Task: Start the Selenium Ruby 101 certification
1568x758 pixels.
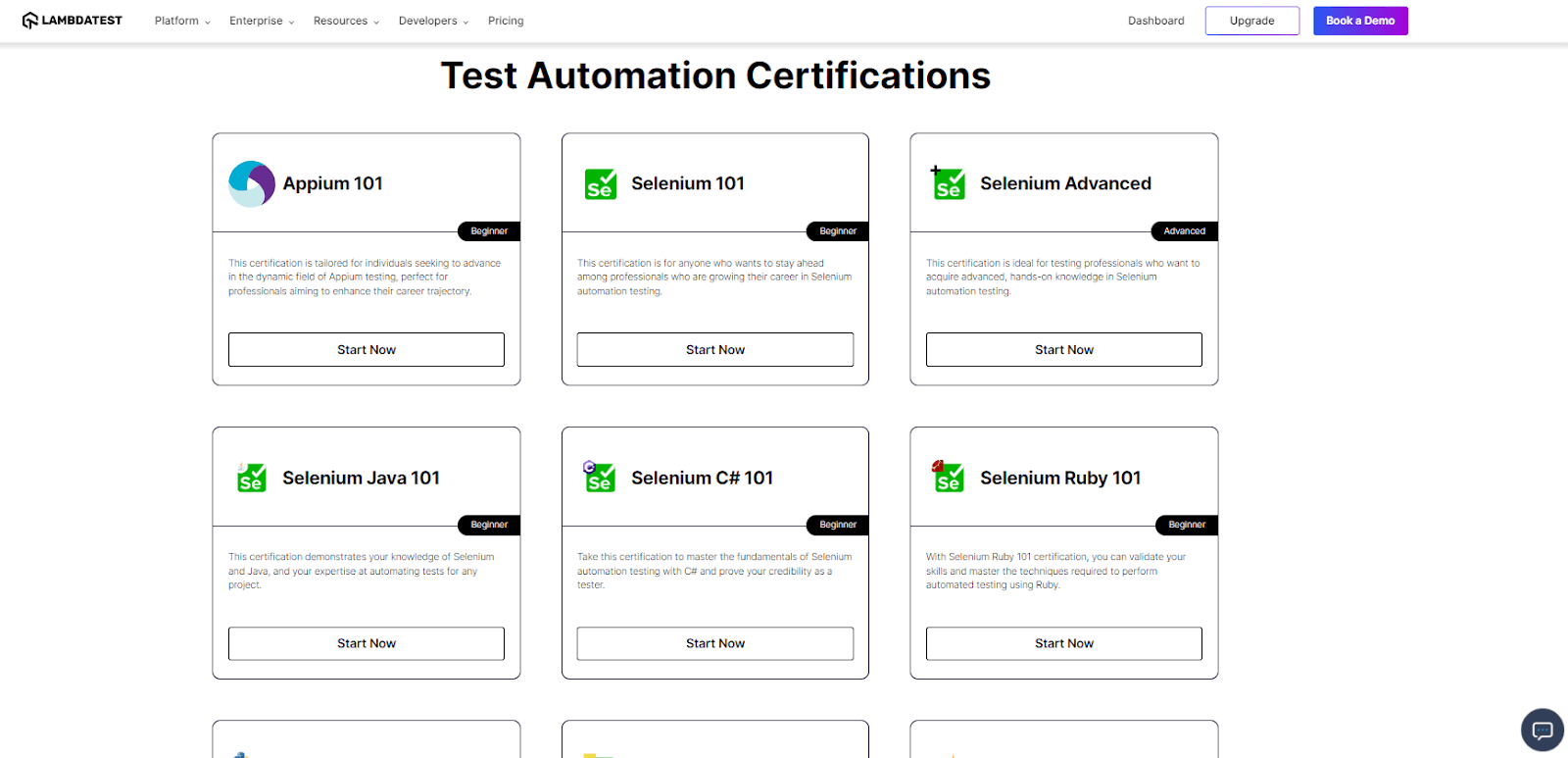Action: click(x=1064, y=643)
